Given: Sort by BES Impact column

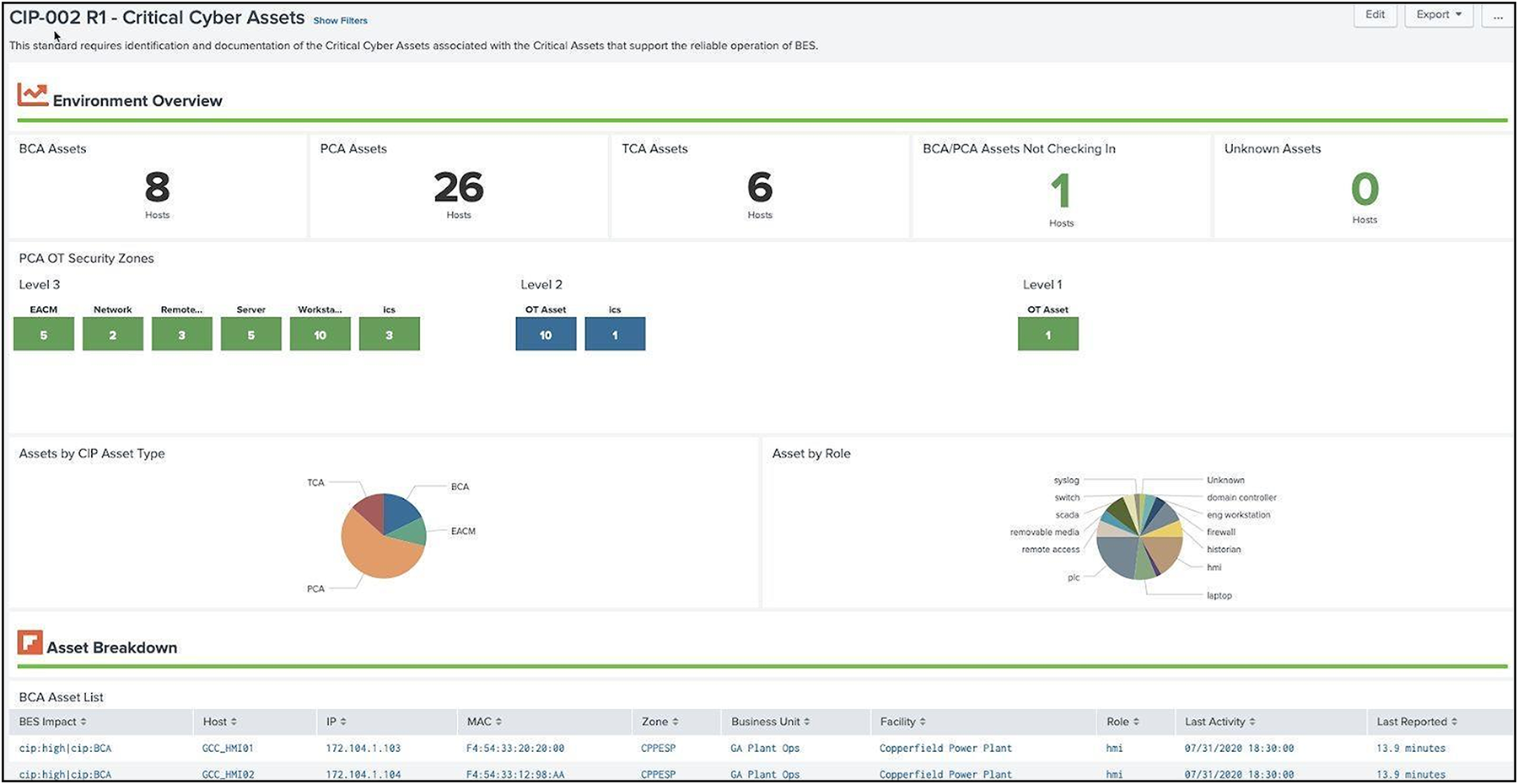Looking at the screenshot, I should (52, 722).
